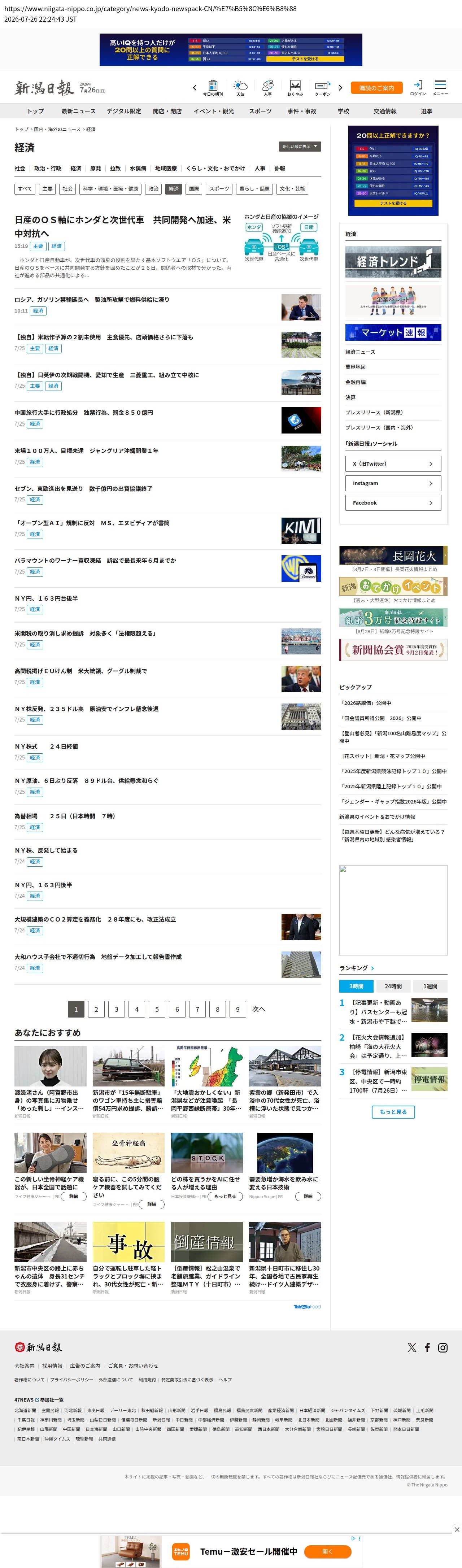Select the 文化・芸能 filter tag

(x=293, y=189)
